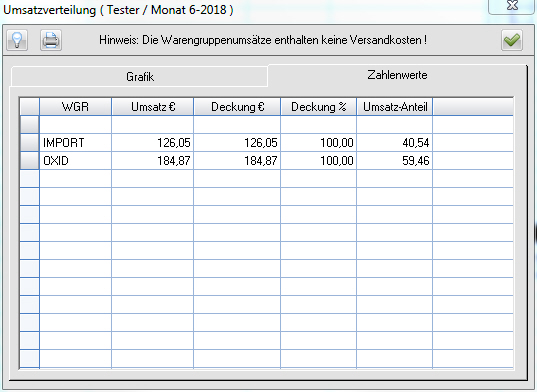This screenshot has width=537, height=392.
Task: Click Deckung % 100,00 in OXID row
Action: coord(319,161)
